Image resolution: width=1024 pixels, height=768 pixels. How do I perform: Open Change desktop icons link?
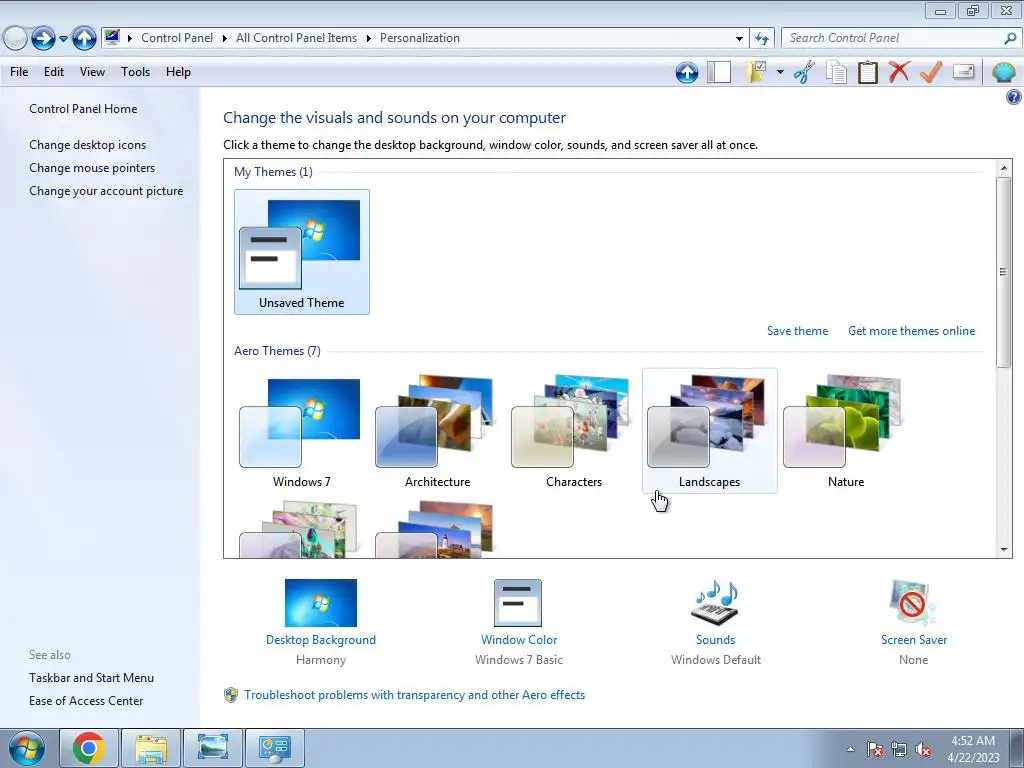pyautogui.click(x=88, y=145)
